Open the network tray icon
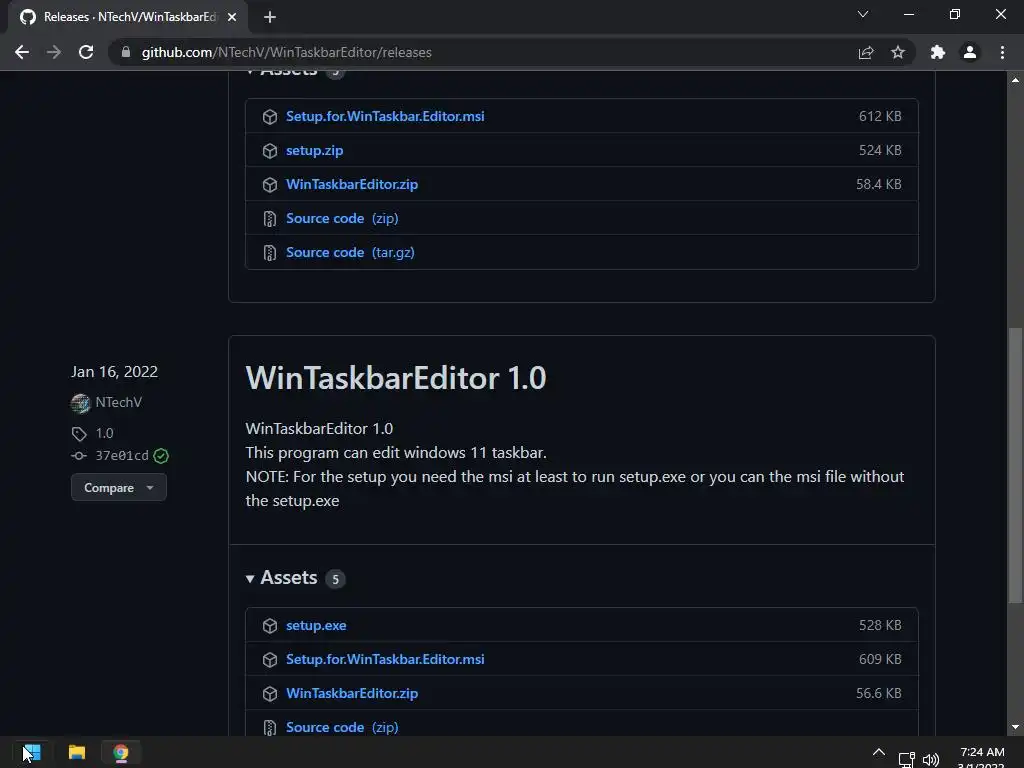The width and height of the screenshot is (1024, 768). pos(906,759)
